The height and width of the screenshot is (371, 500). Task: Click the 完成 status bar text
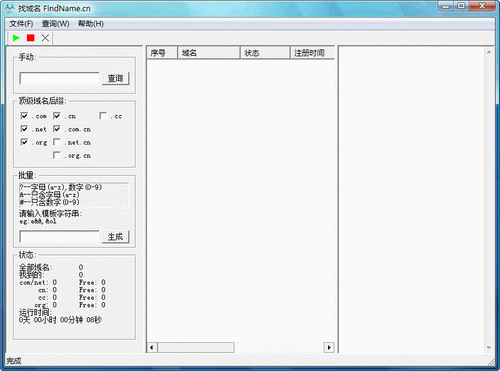pyautogui.click(x=14, y=361)
